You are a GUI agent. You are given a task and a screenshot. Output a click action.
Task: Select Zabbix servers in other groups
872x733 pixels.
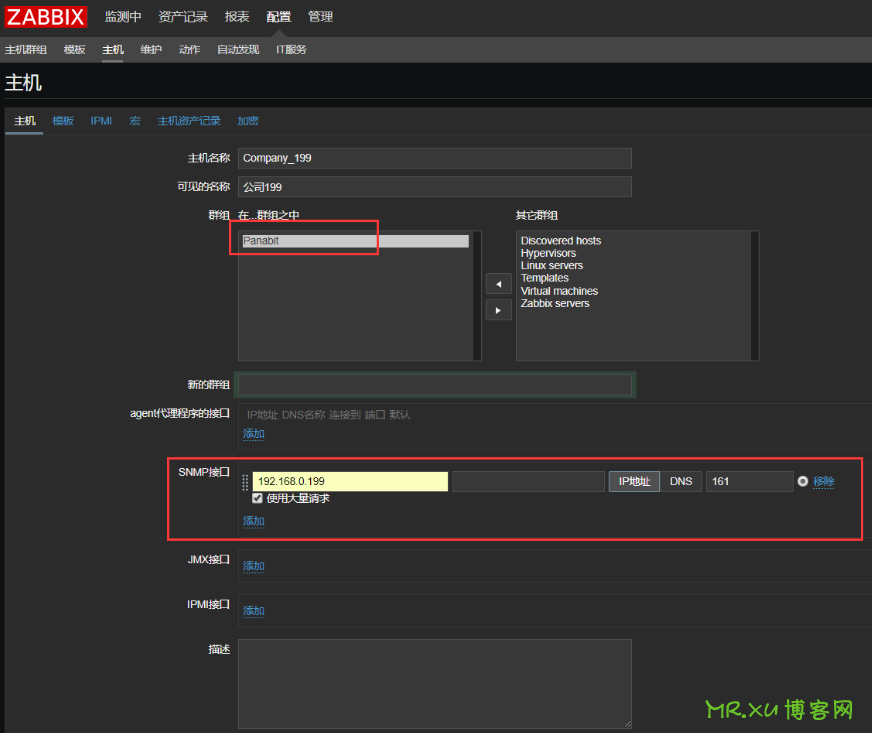[554, 303]
